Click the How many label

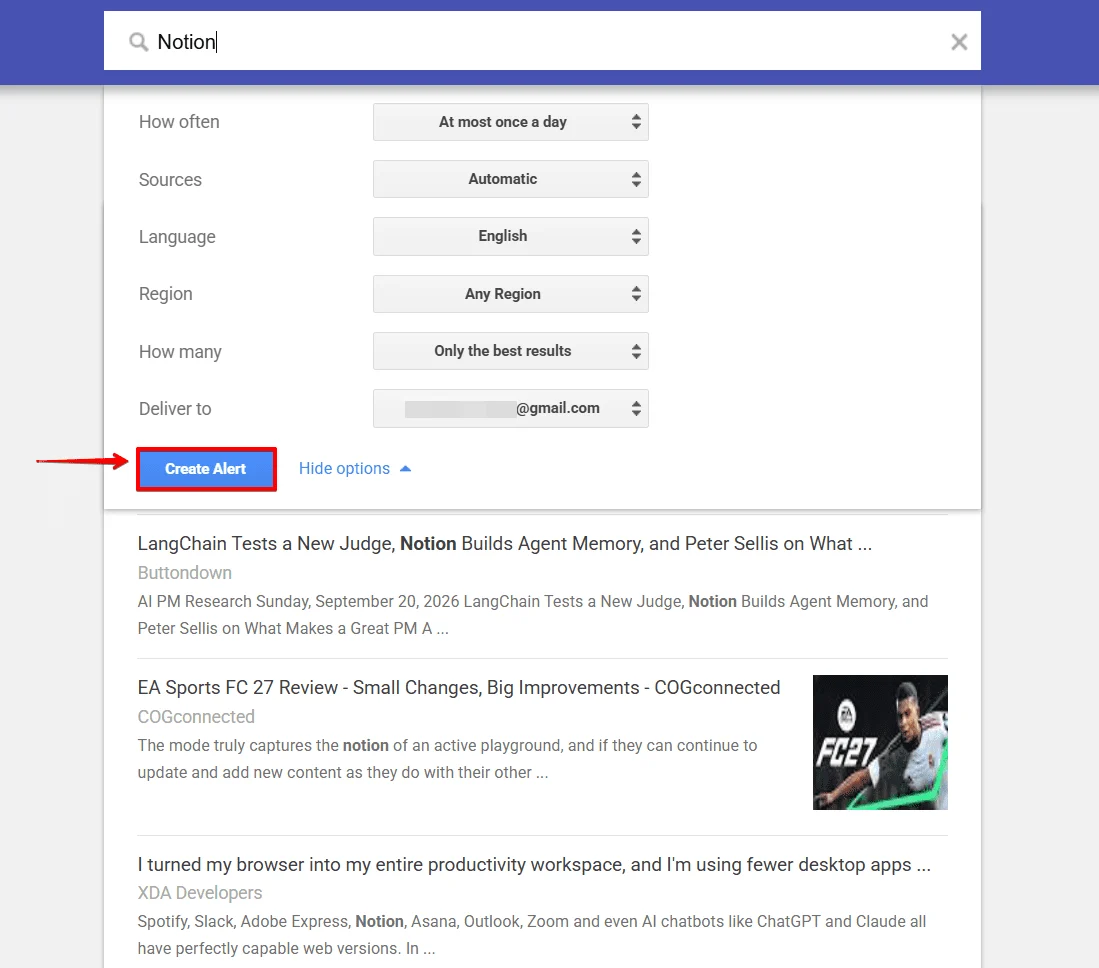point(180,352)
